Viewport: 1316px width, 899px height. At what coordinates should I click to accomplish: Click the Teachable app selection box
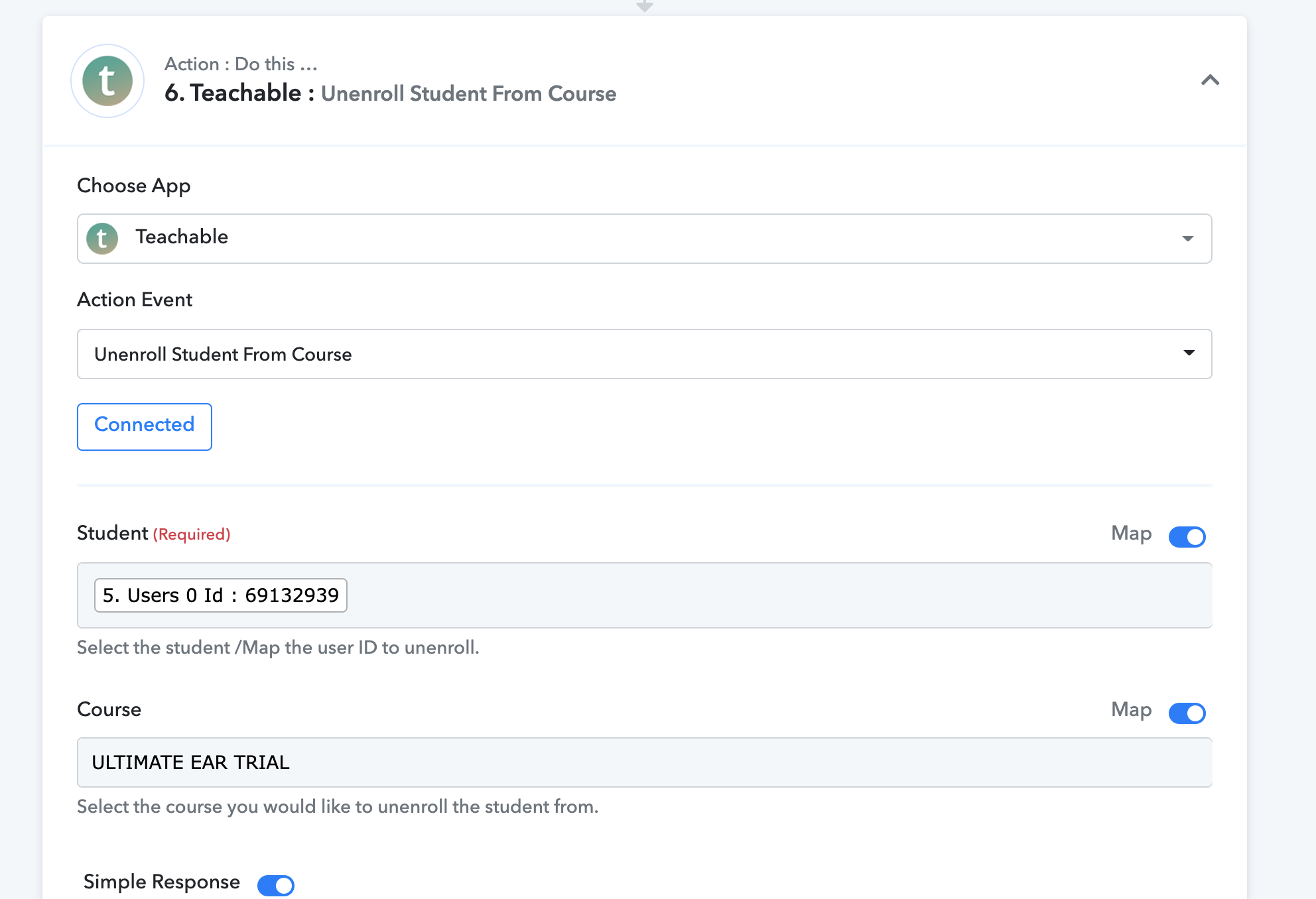coord(645,239)
